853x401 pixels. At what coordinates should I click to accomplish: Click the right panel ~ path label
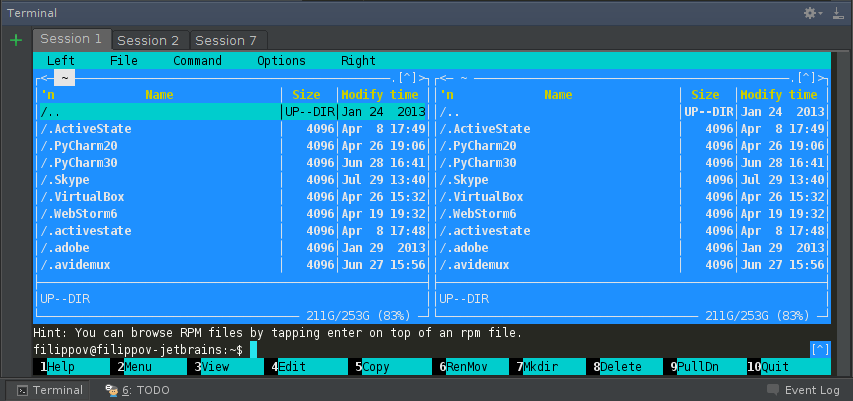(463, 78)
